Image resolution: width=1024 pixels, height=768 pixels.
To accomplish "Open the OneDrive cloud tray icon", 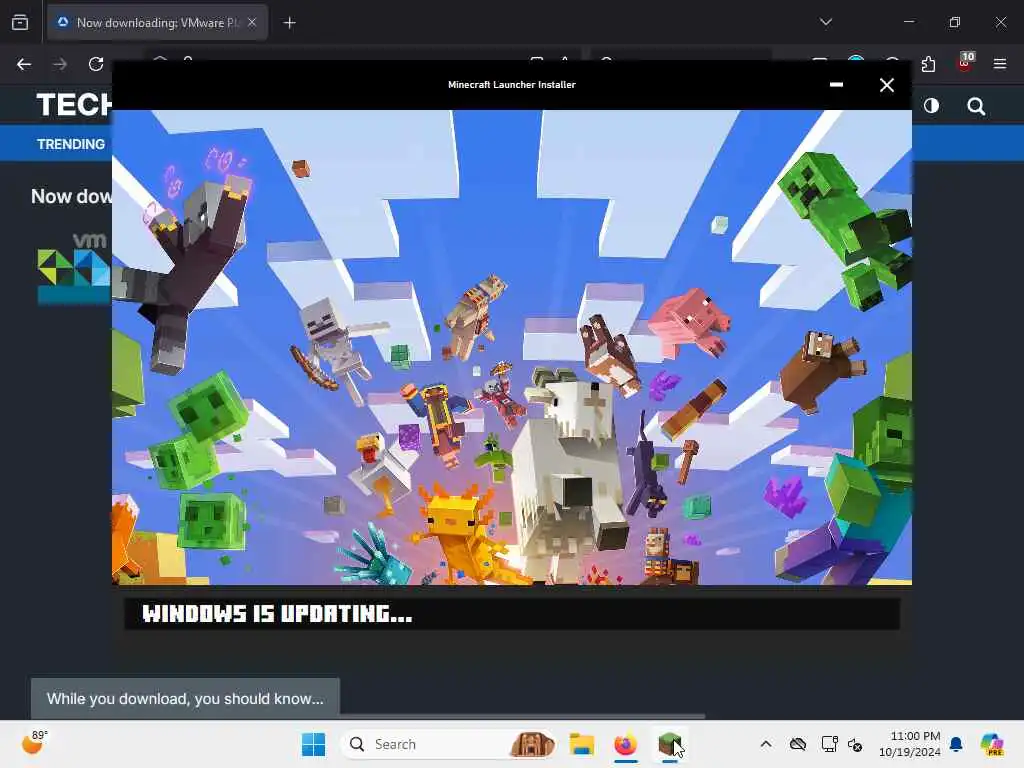I will [797, 744].
